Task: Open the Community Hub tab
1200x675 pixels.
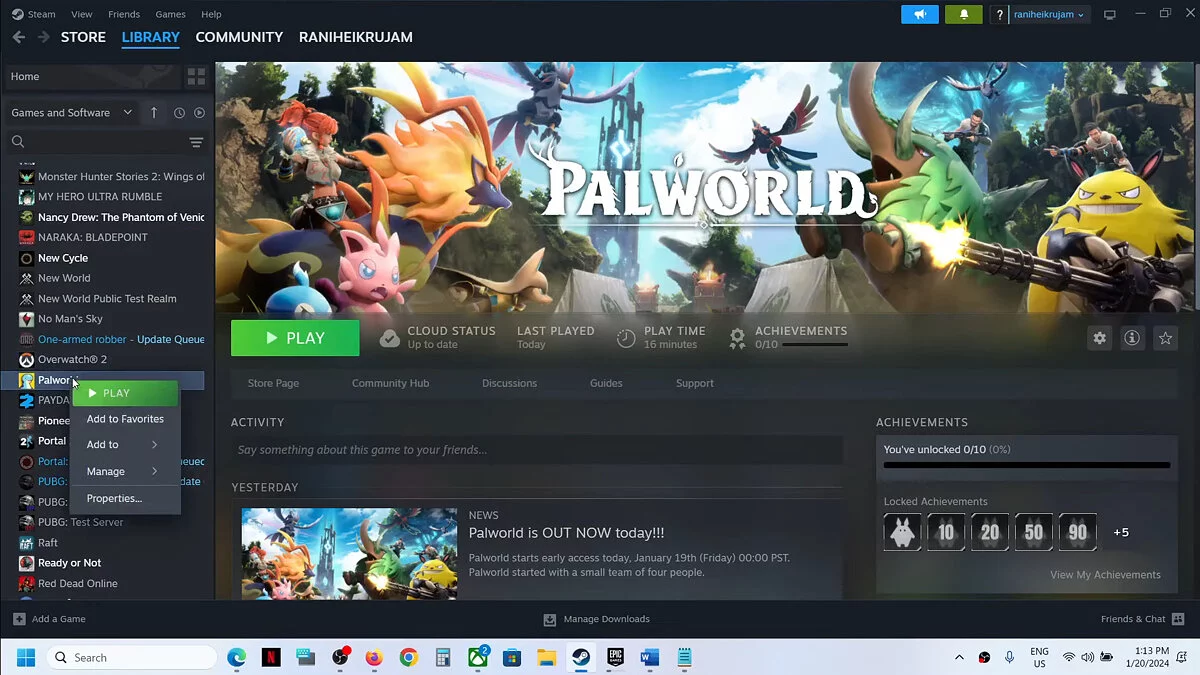Action: [x=390, y=383]
